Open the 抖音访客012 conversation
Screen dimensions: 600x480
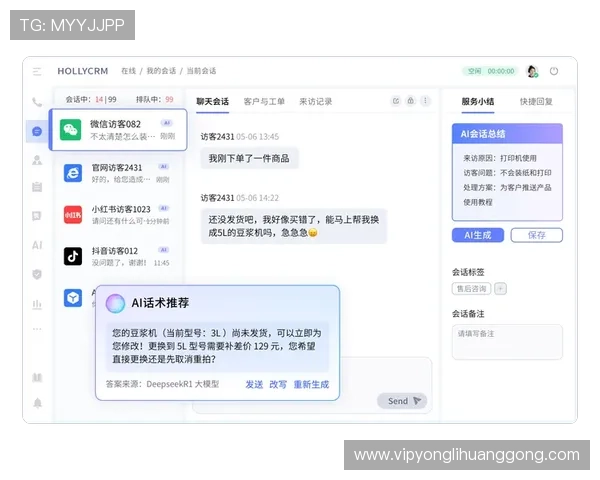click(x=119, y=256)
